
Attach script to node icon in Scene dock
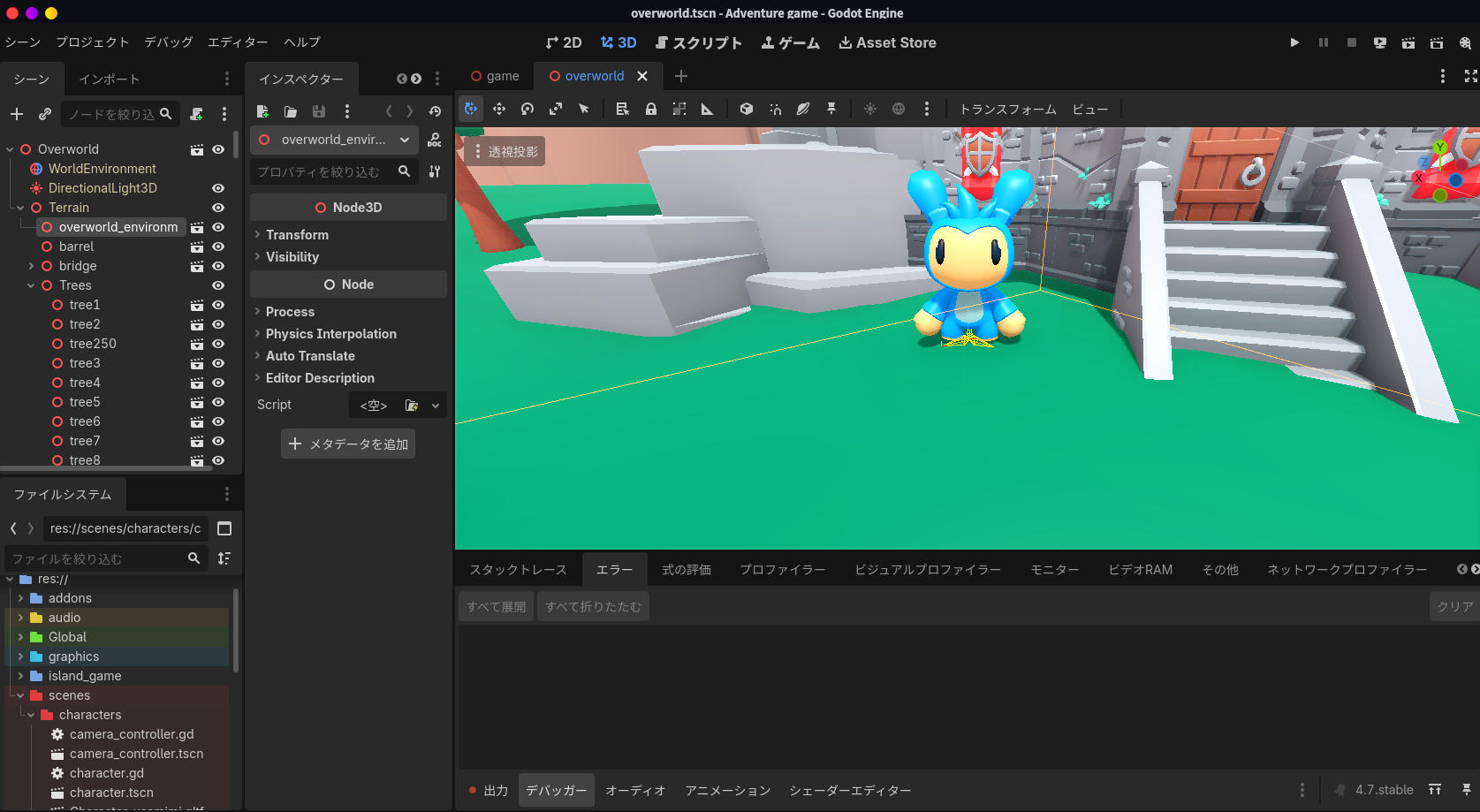196,114
